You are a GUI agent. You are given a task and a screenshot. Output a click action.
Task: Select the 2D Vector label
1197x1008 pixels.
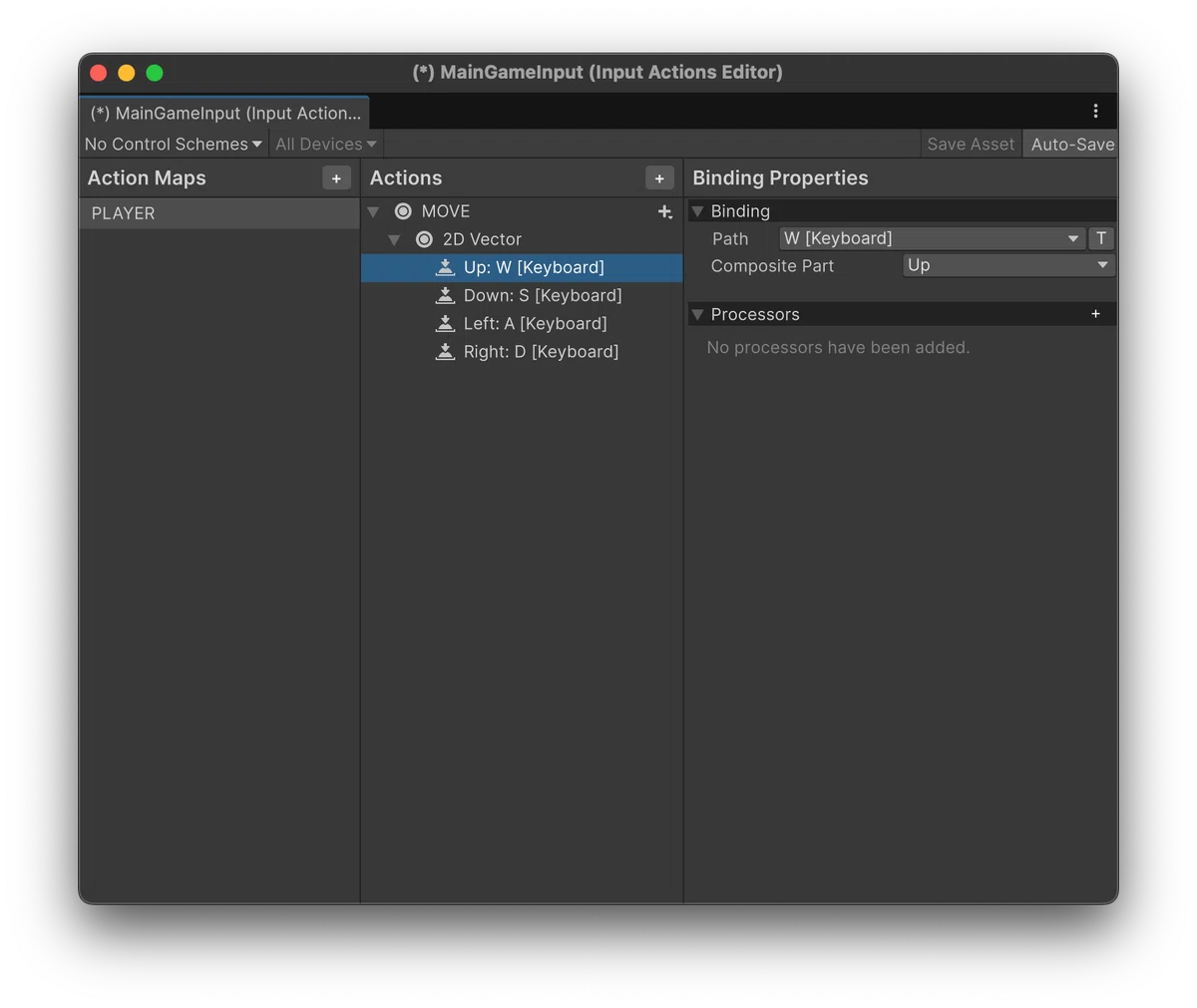[482, 239]
